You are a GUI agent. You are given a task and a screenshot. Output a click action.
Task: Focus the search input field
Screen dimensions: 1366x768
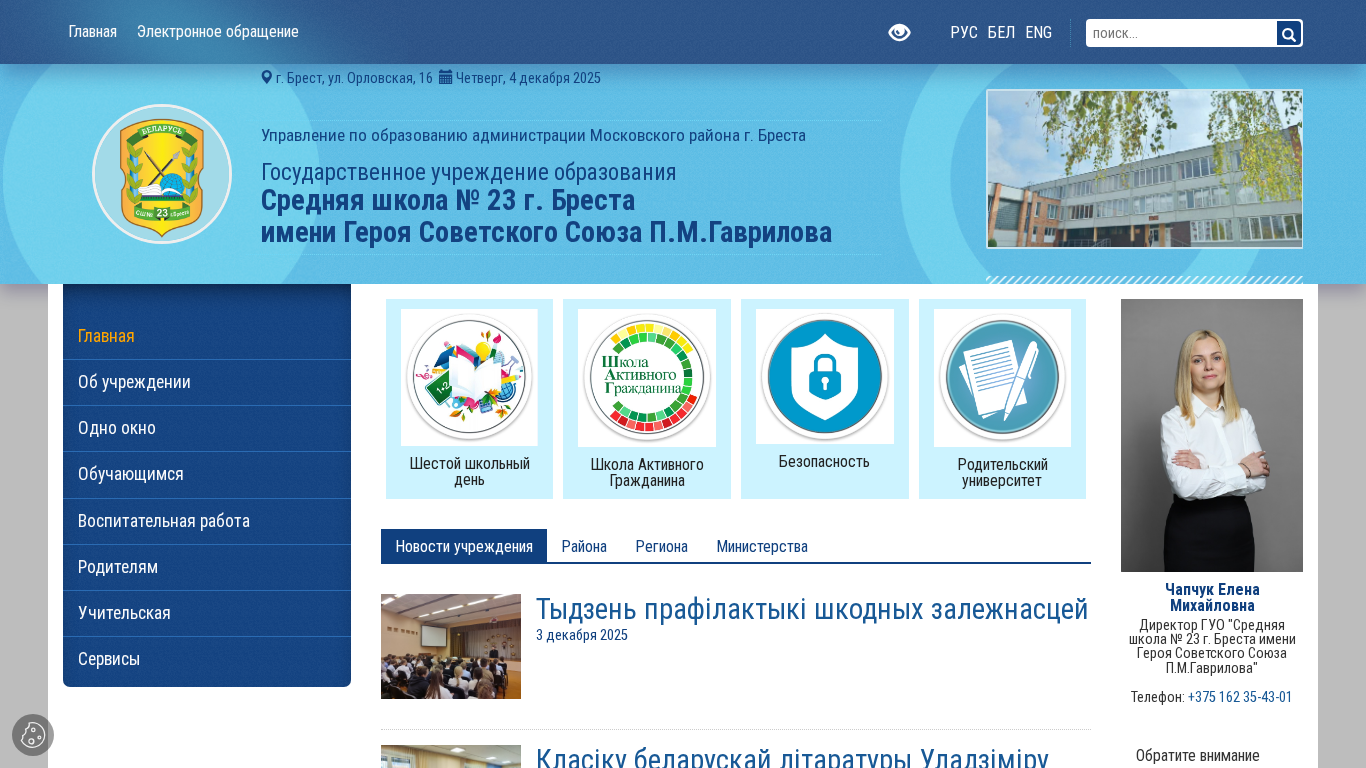coord(1182,33)
